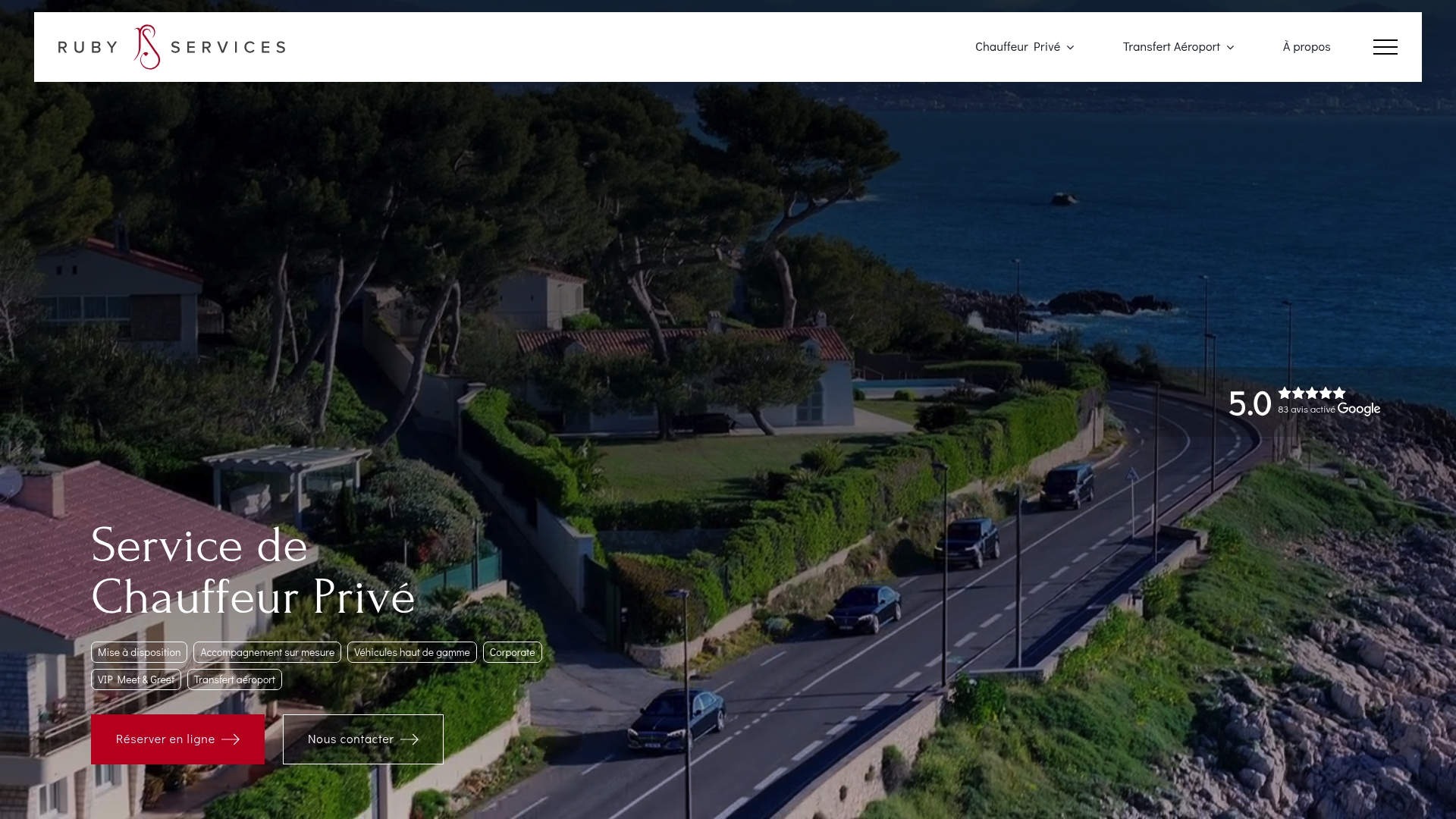Click the Google logo in reviews badge
The width and height of the screenshot is (1456, 819).
coord(1359,409)
